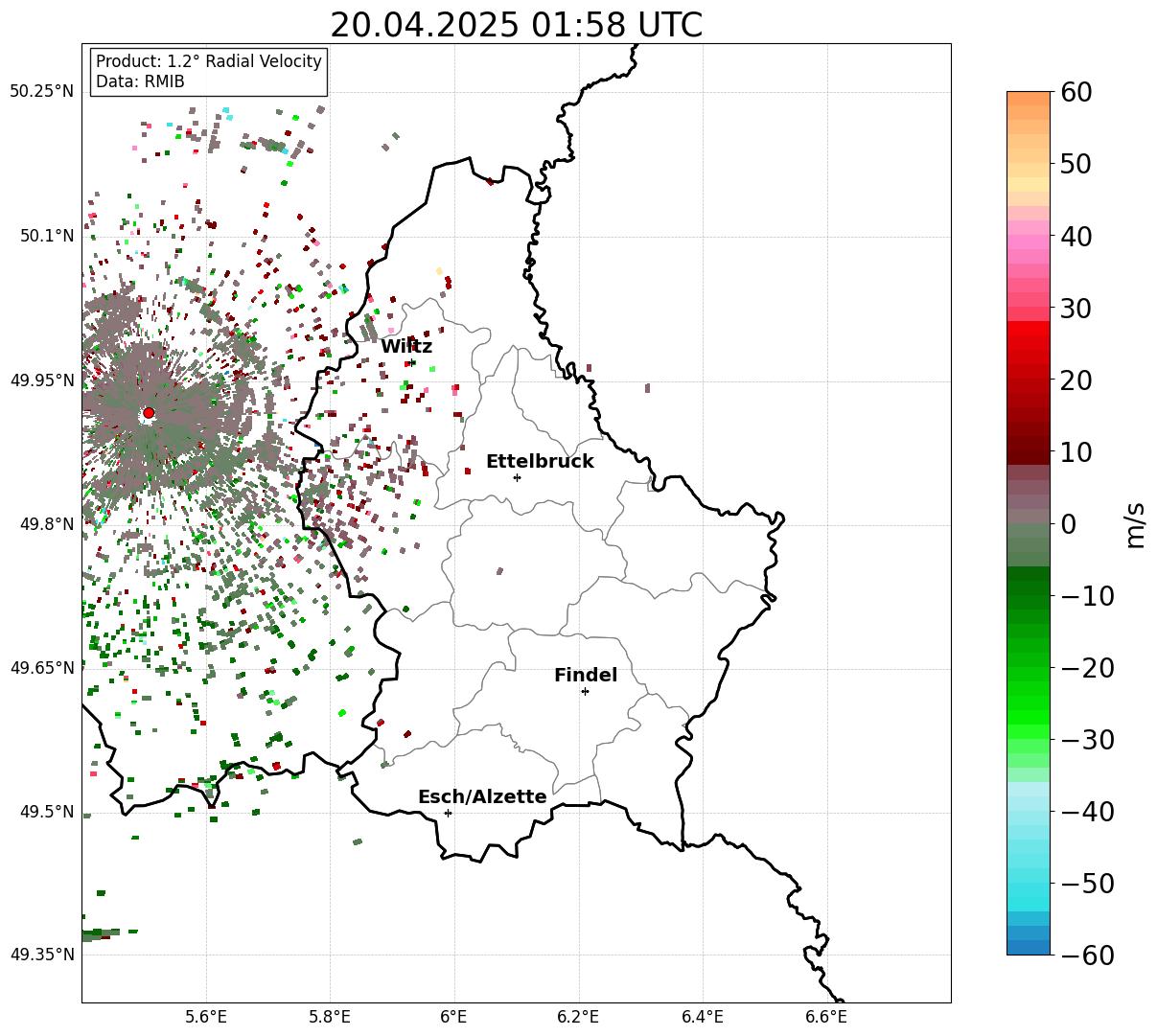Click the plot title 20.04.2025 01:58 UTC
The width and height of the screenshot is (1157, 1036).
(516, 25)
